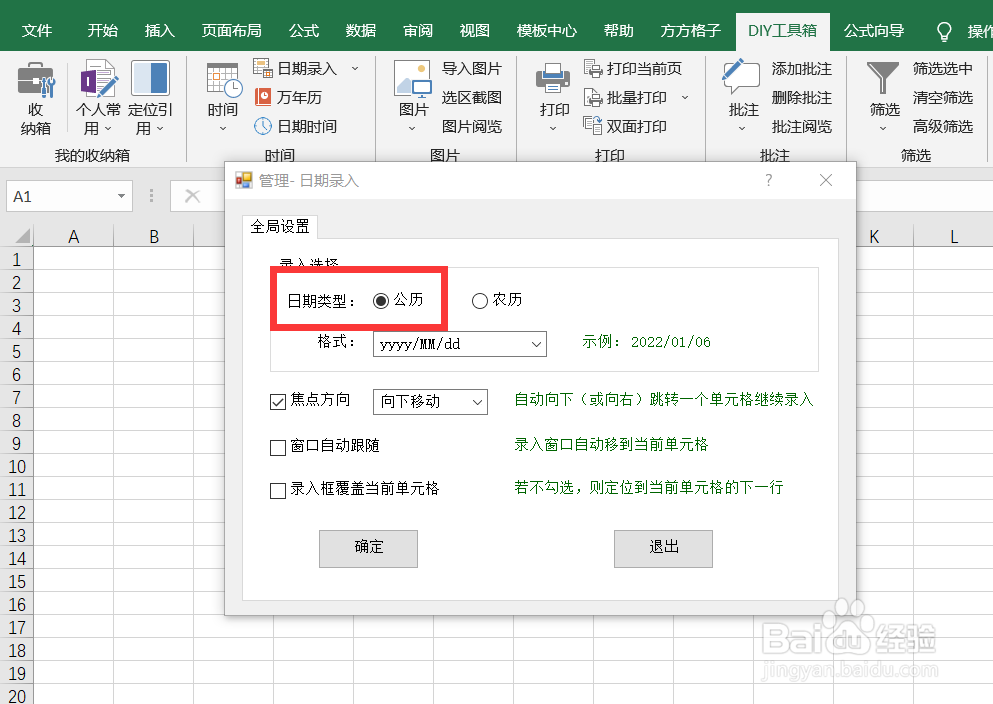The height and width of the screenshot is (704, 993).
Task: Select the 全局设置 dialog tab
Action: [281, 227]
